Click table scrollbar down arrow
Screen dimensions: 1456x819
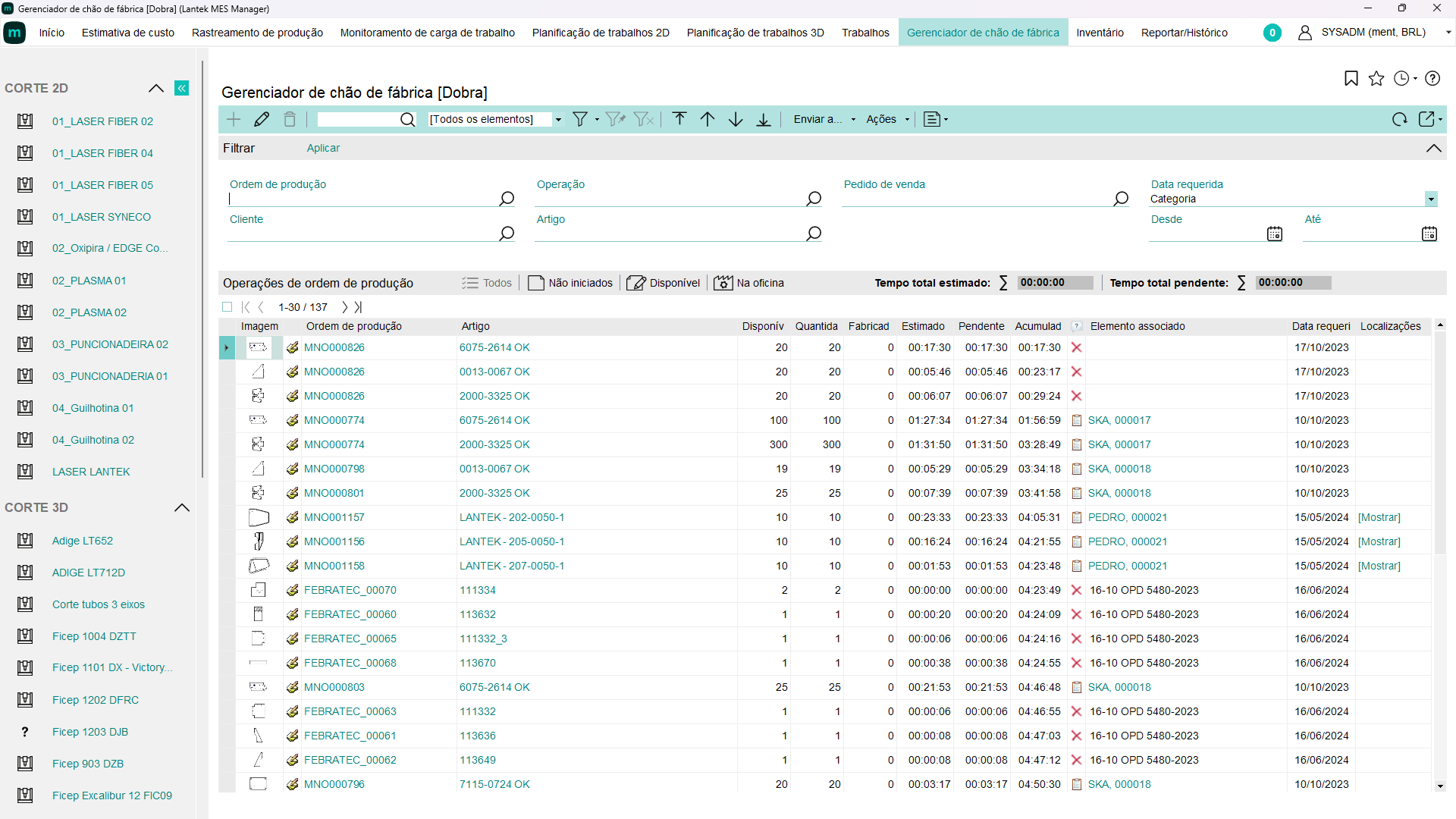point(1440,786)
